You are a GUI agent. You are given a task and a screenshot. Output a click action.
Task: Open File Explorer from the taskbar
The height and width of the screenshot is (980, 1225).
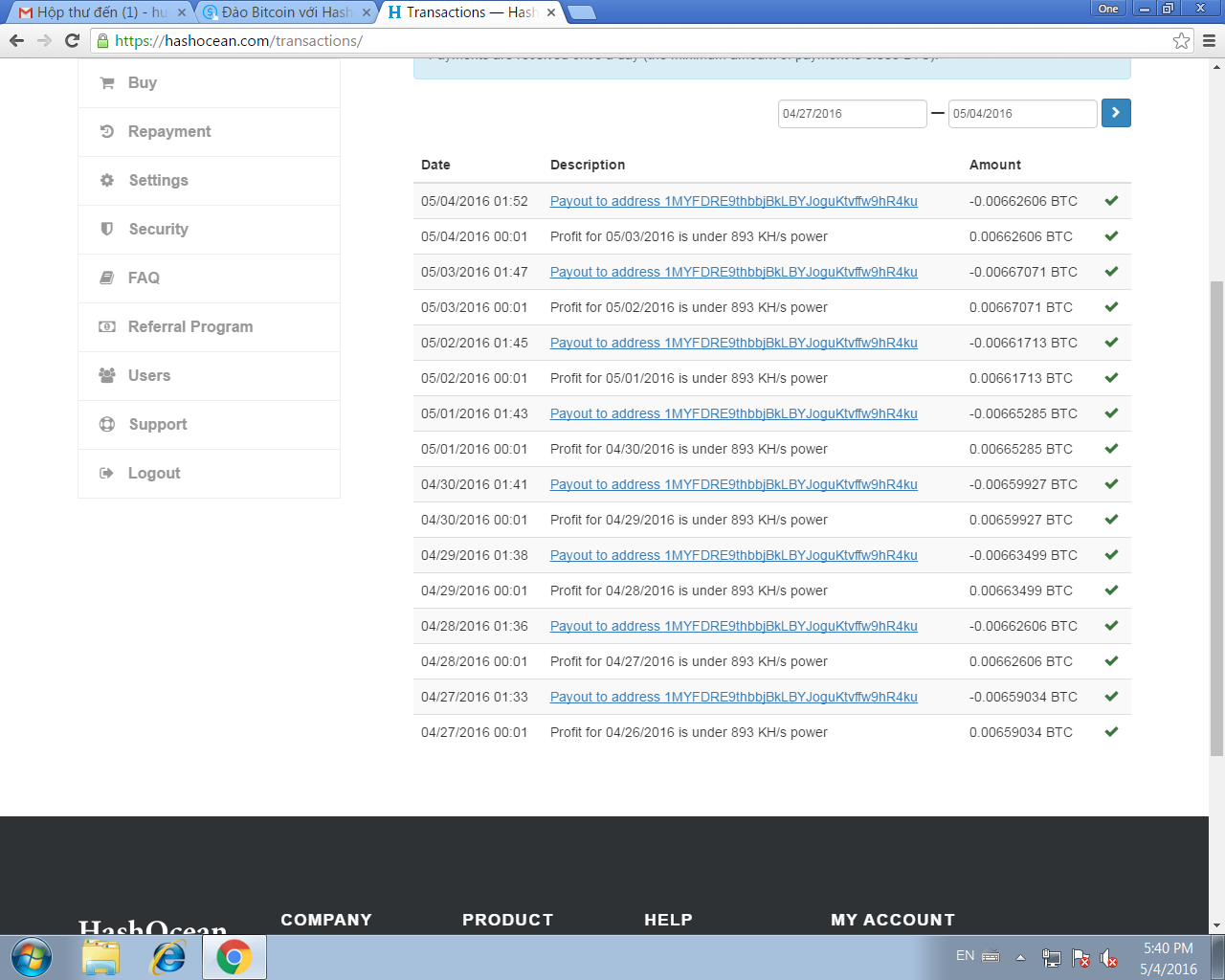point(100,957)
